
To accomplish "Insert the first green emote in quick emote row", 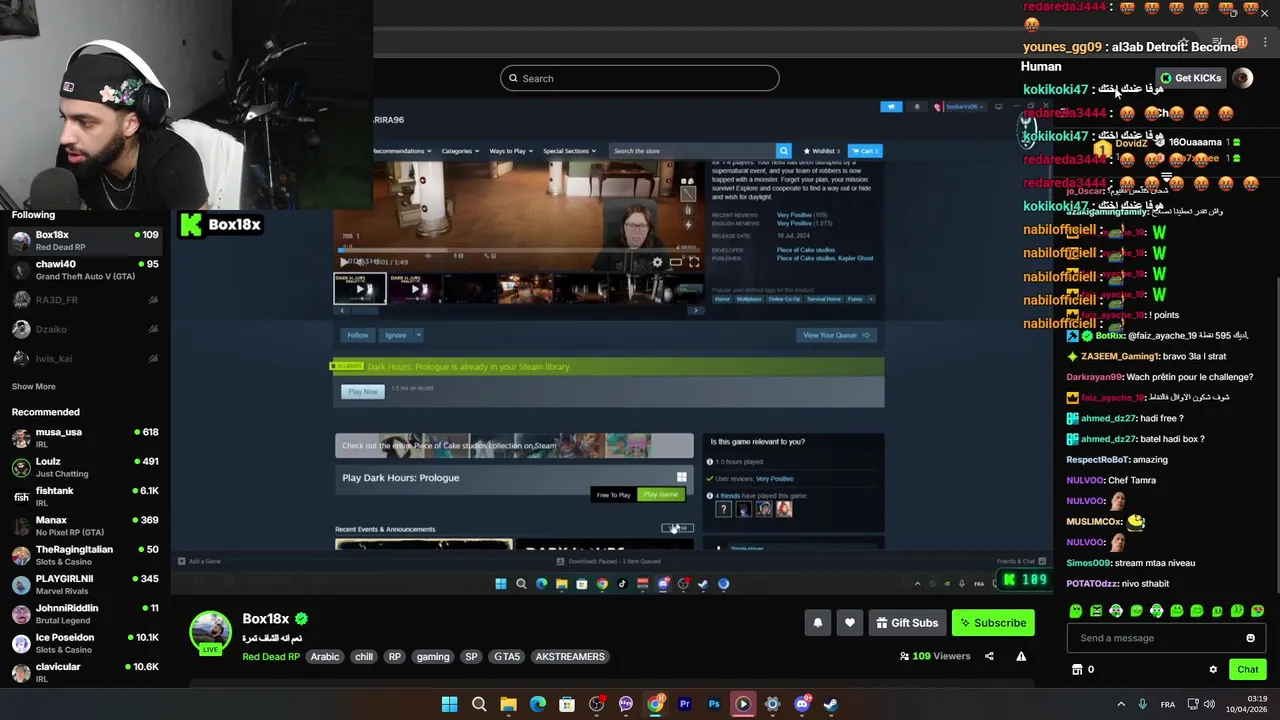I will (x=1076, y=611).
